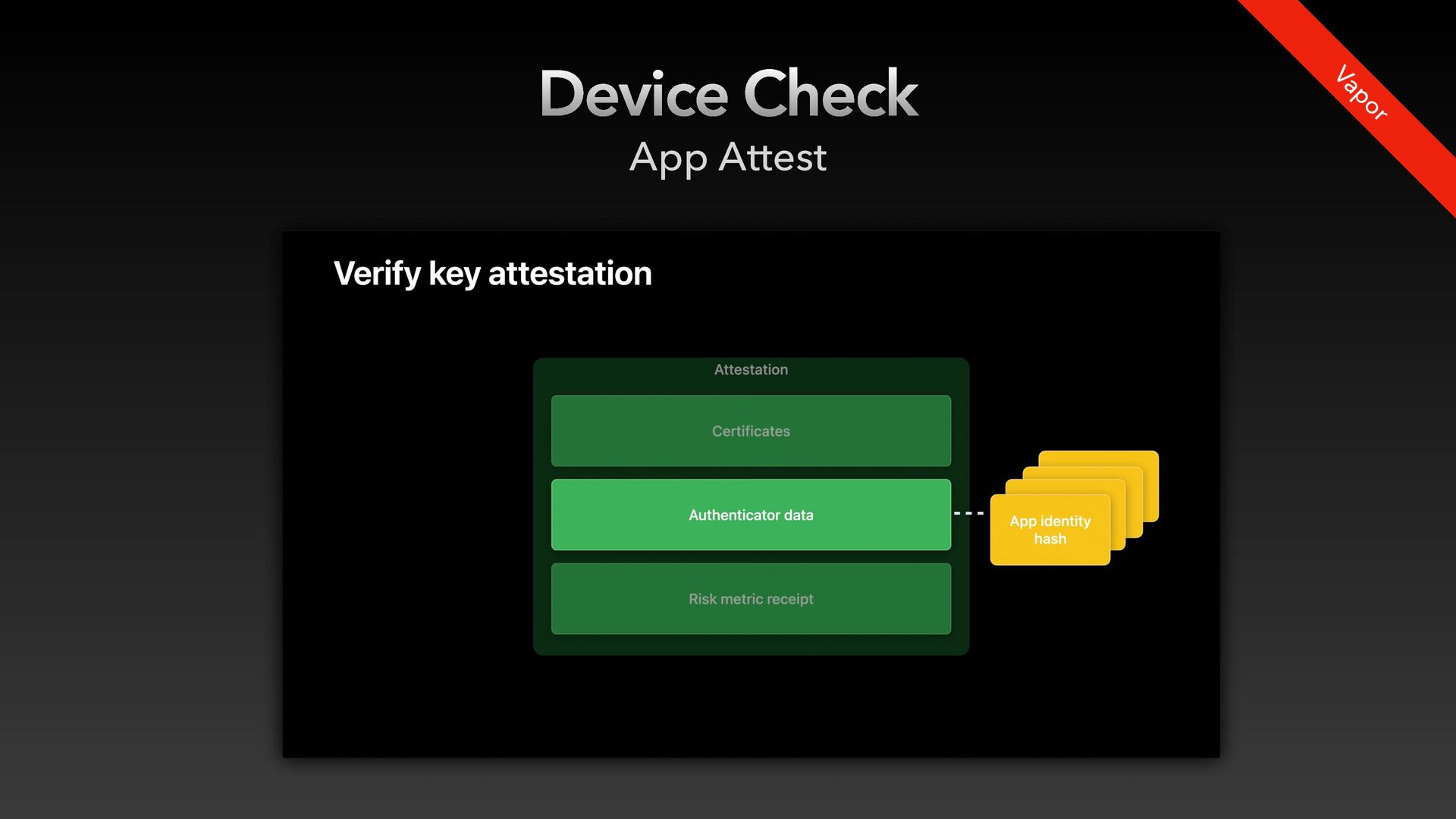1456x819 pixels.
Task: Click the word Check in title
Action: 831,93
